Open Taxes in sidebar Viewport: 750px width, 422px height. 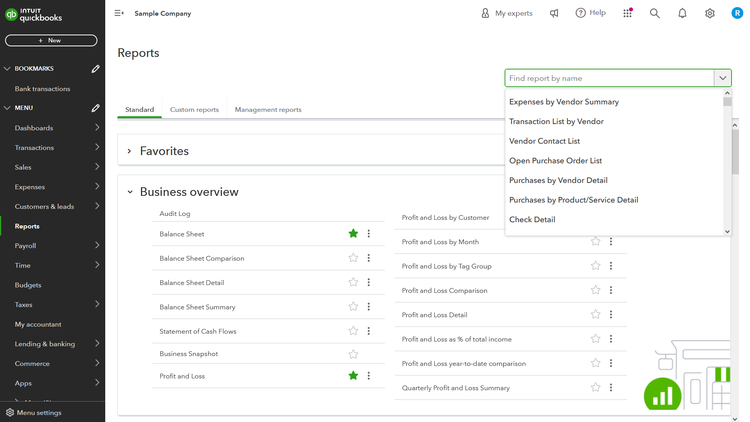[x=23, y=305]
